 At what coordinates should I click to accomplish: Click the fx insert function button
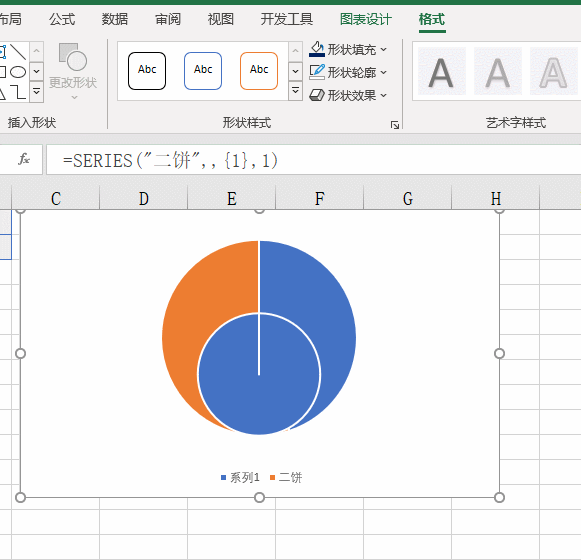click(24, 159)
